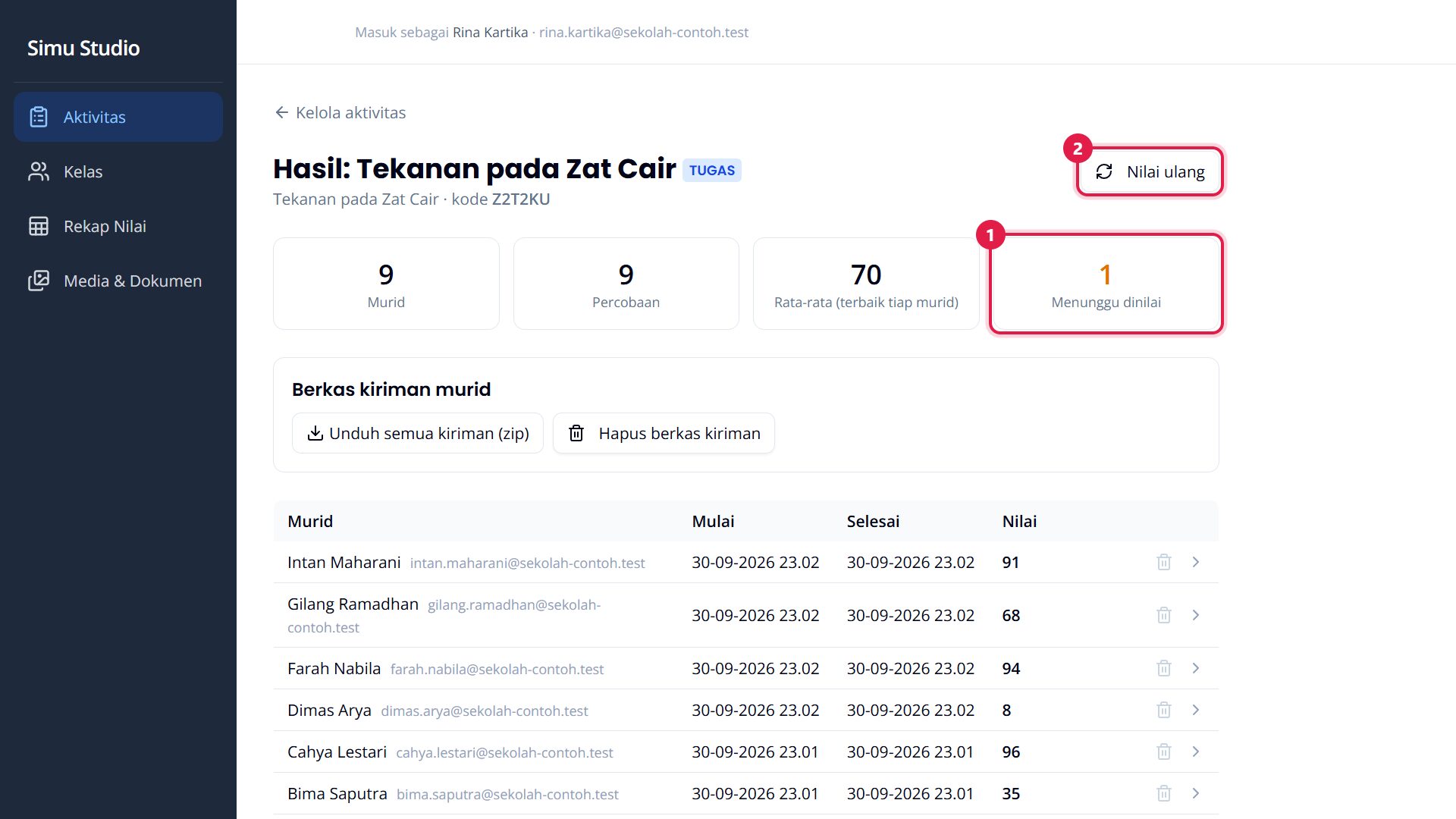Click the Media & Dokumen gallery icon
The width and height of the screenshot is (1456, 819).
point(39,281)
